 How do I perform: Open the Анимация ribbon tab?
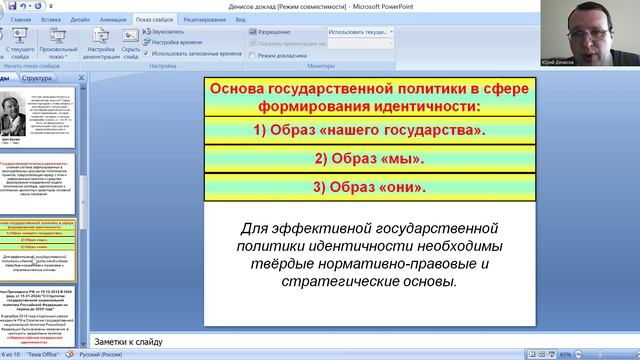[113, 20]
